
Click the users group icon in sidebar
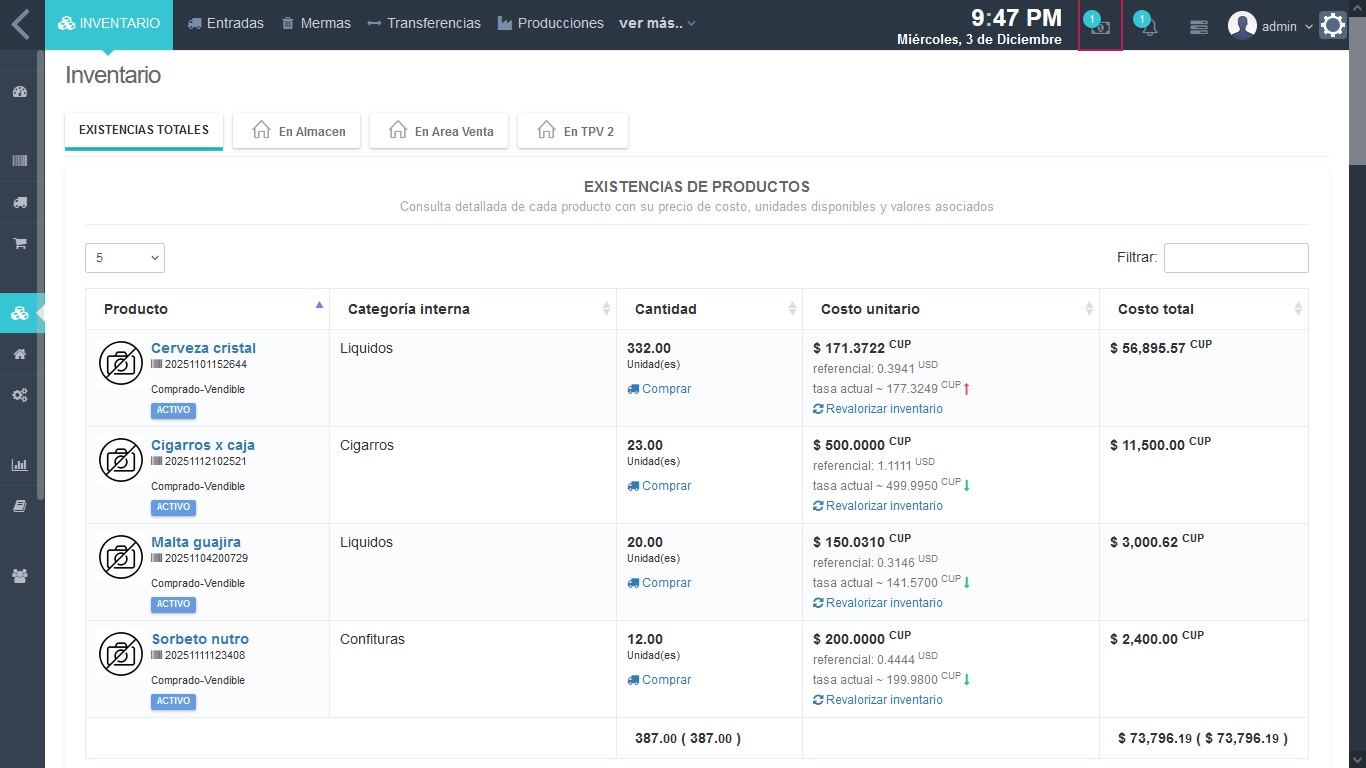(20, 576)
